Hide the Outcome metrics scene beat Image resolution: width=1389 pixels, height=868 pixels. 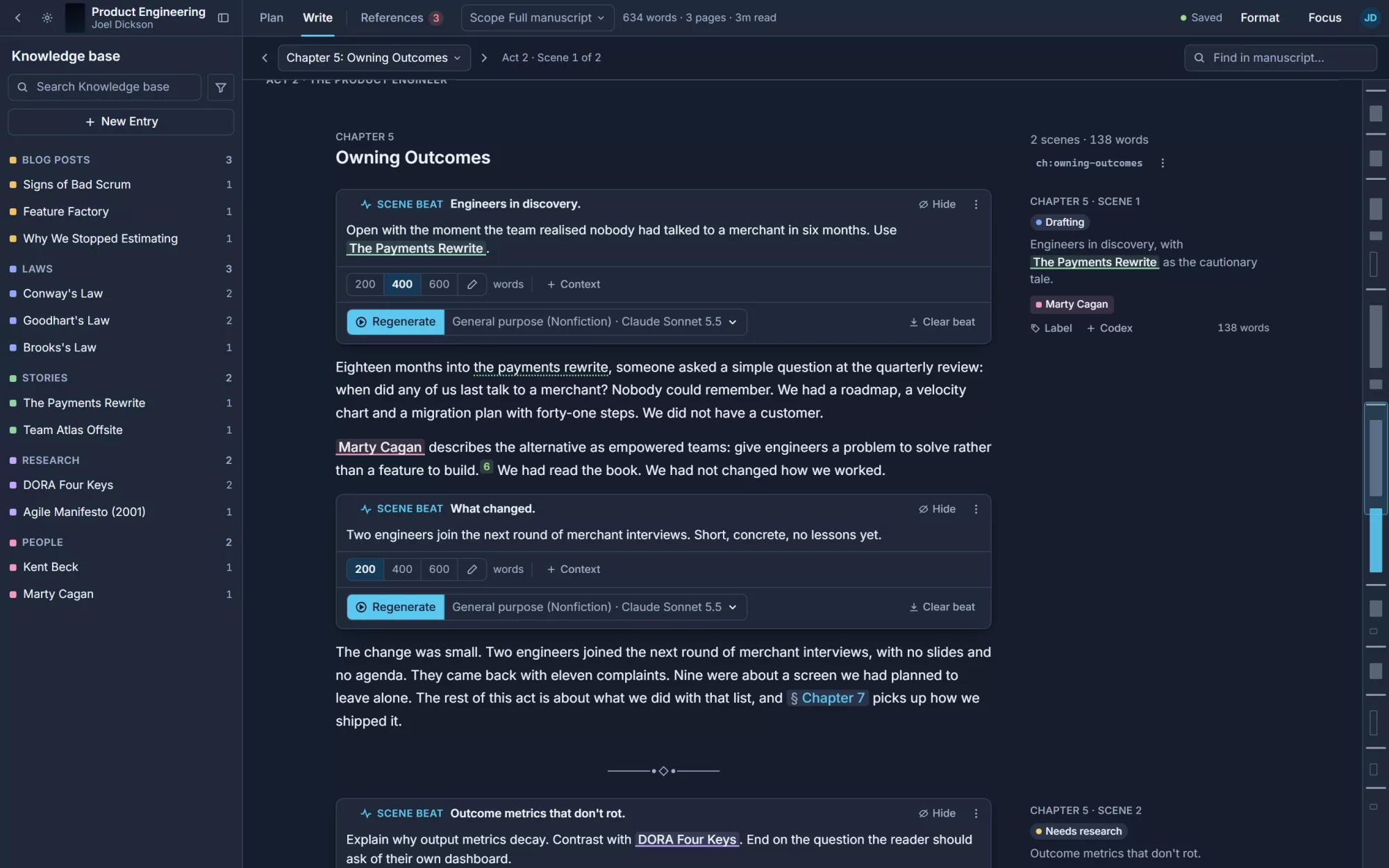click(x=937, y=813)
